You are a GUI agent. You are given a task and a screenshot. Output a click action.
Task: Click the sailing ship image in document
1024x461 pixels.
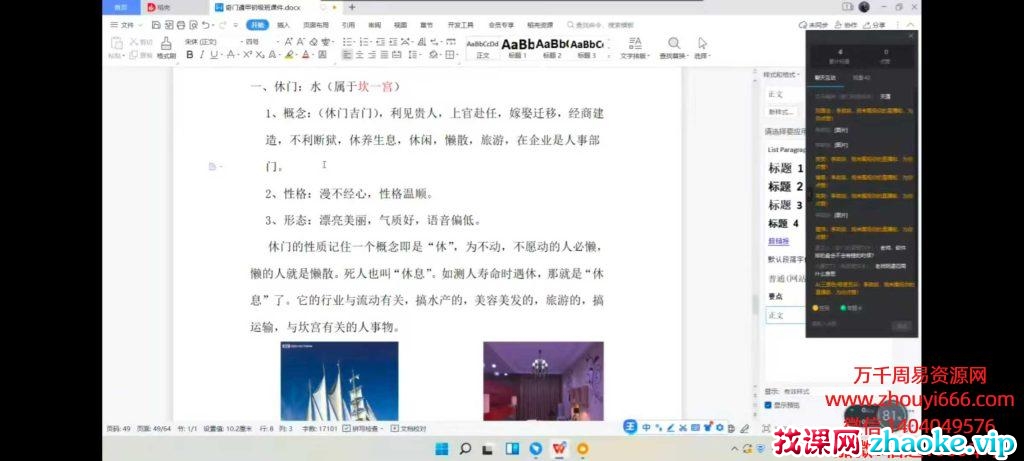(338, 380)
